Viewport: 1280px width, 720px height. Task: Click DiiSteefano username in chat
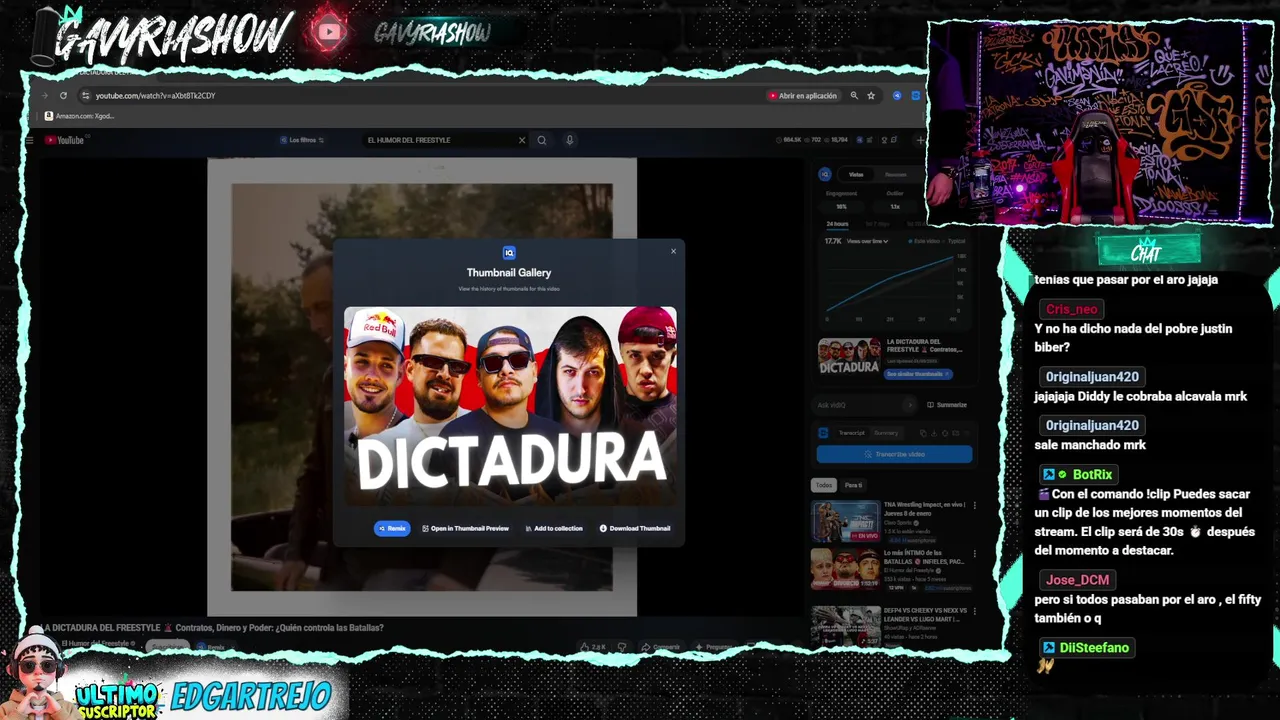pyautogui.click(x=1094, y=648)
